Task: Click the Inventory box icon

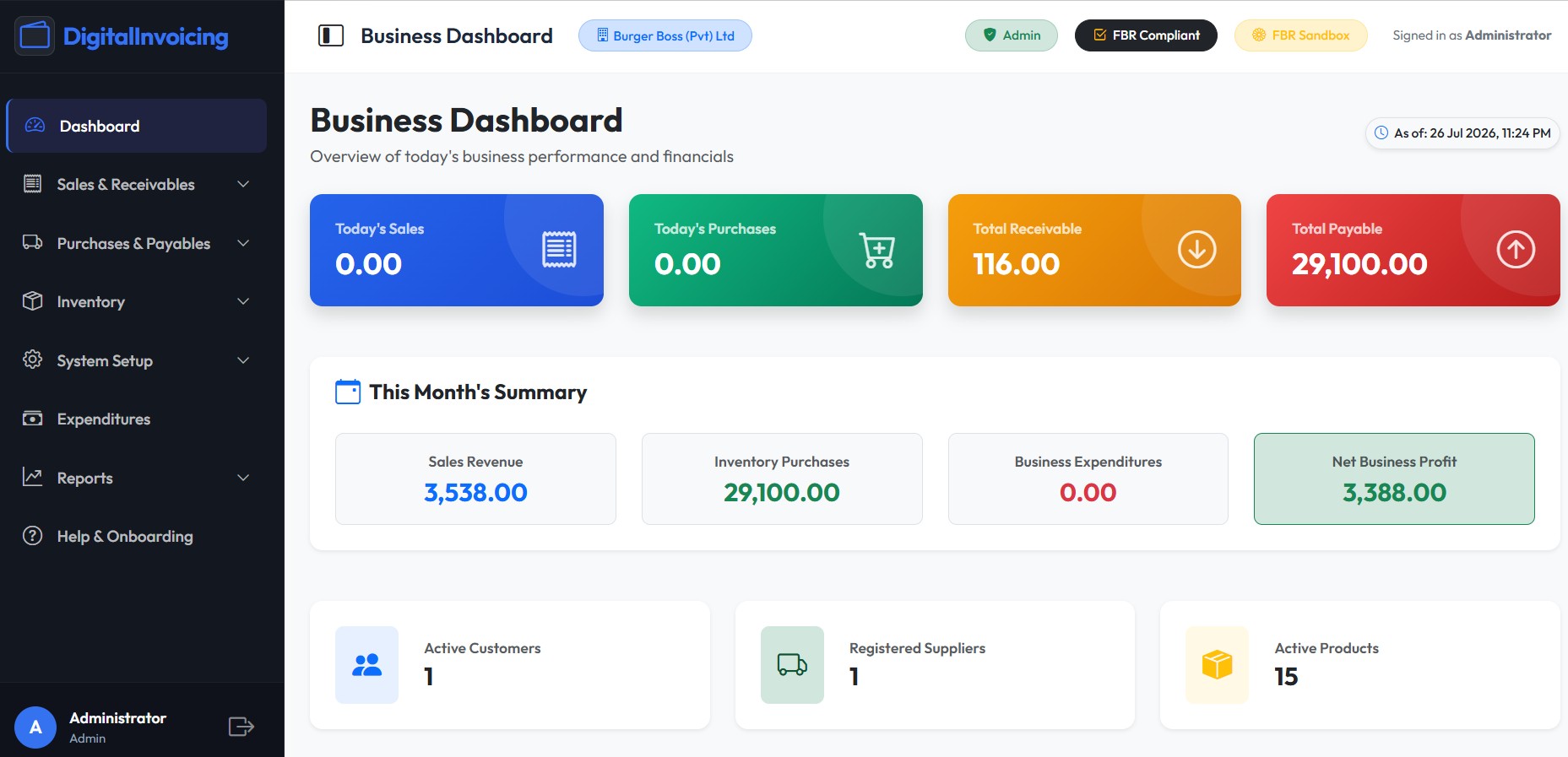Action: pos(32,301)
